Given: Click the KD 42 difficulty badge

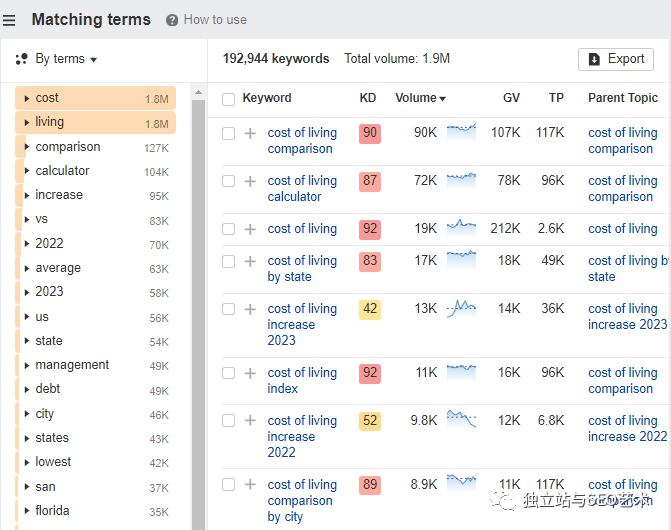Looking at the screenshot, I should coord(370,309).
